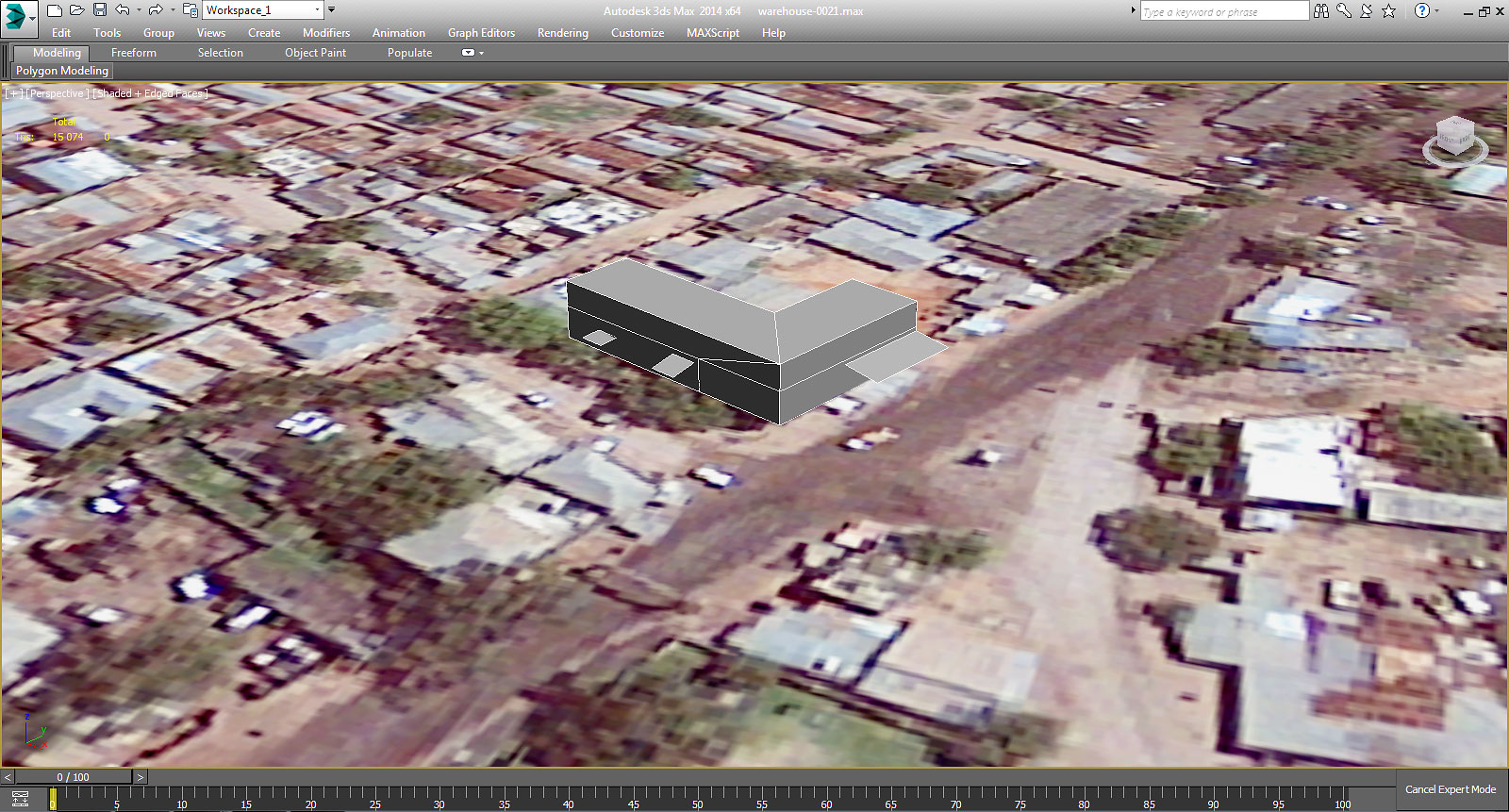Open the Rendering menu
The width and height of the screenshot is (1509, 812).
(x=563, y=33)
